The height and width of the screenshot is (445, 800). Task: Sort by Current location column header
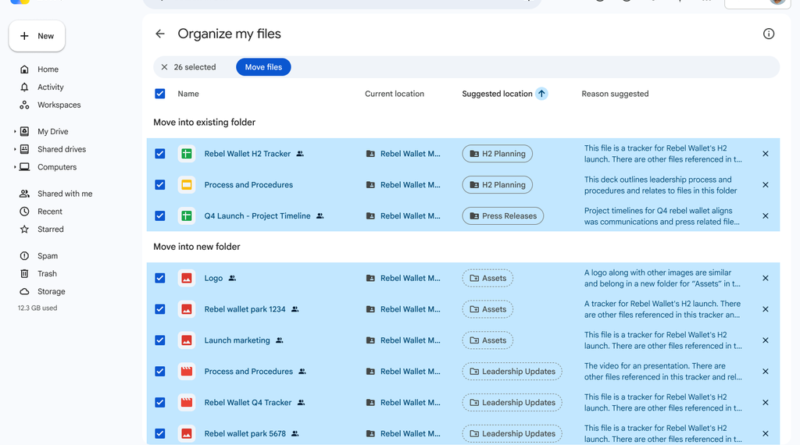394,94
